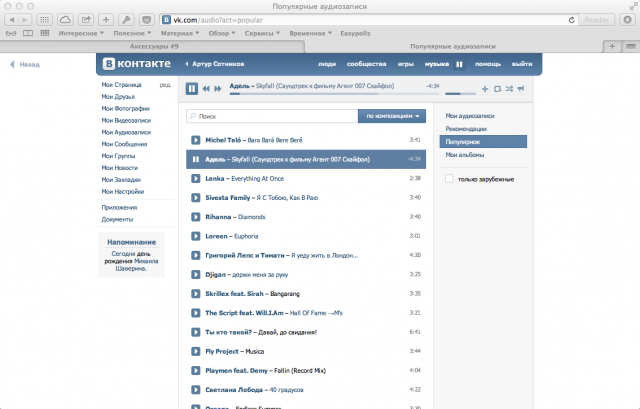The width and height of the screenshot is (640, 409).
Task: Focus the Поиск audio search field
Action: point(272,116)
